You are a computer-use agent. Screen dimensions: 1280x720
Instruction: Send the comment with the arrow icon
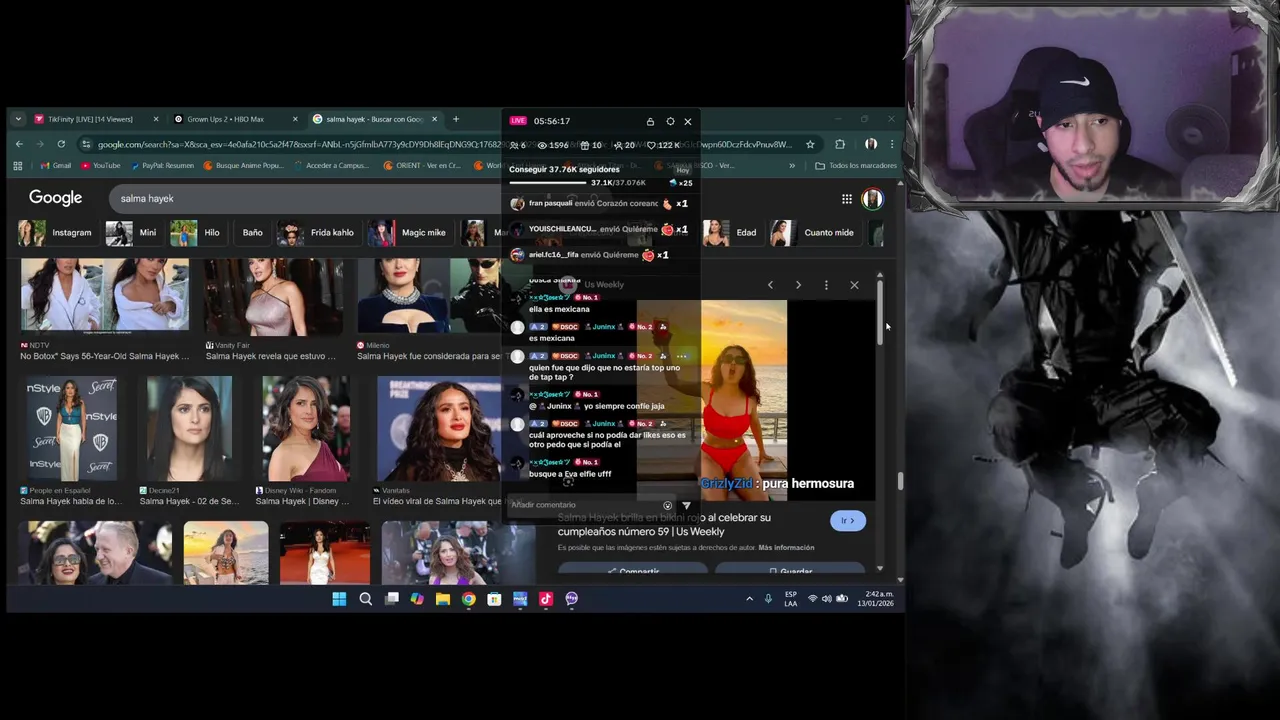686,505
